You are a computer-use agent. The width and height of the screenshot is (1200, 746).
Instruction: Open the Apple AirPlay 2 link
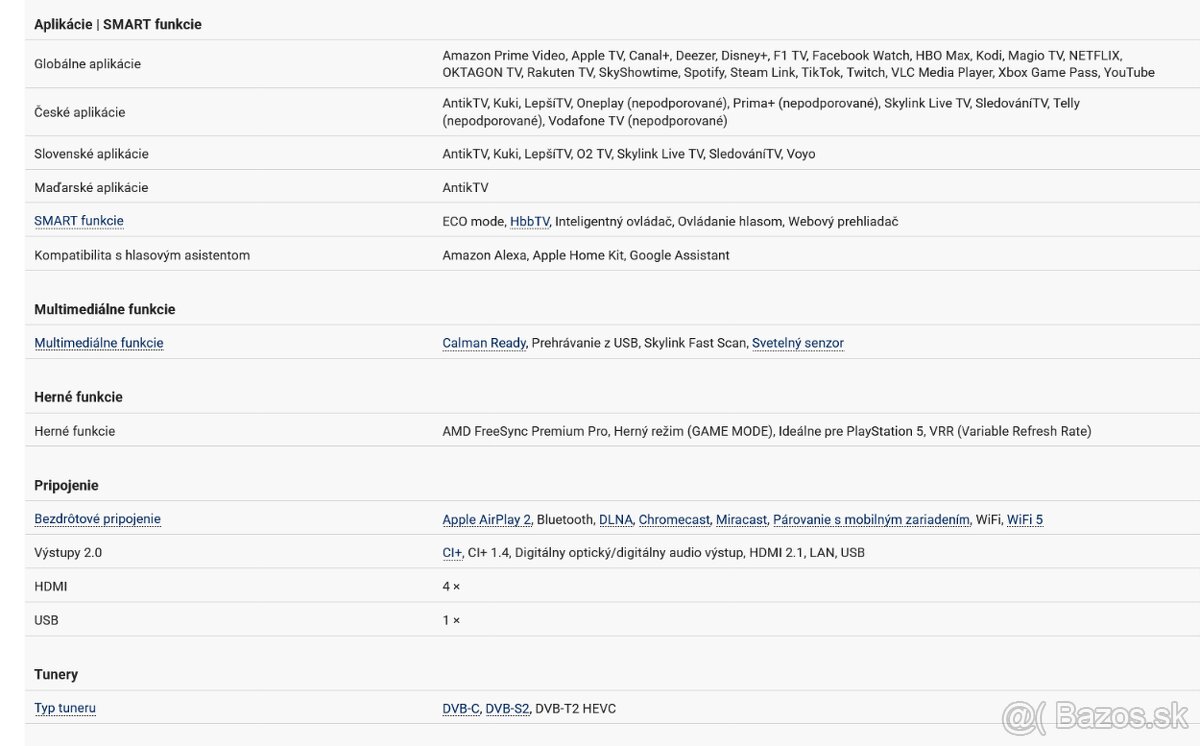pyautogui.click(x=487, y=520)
